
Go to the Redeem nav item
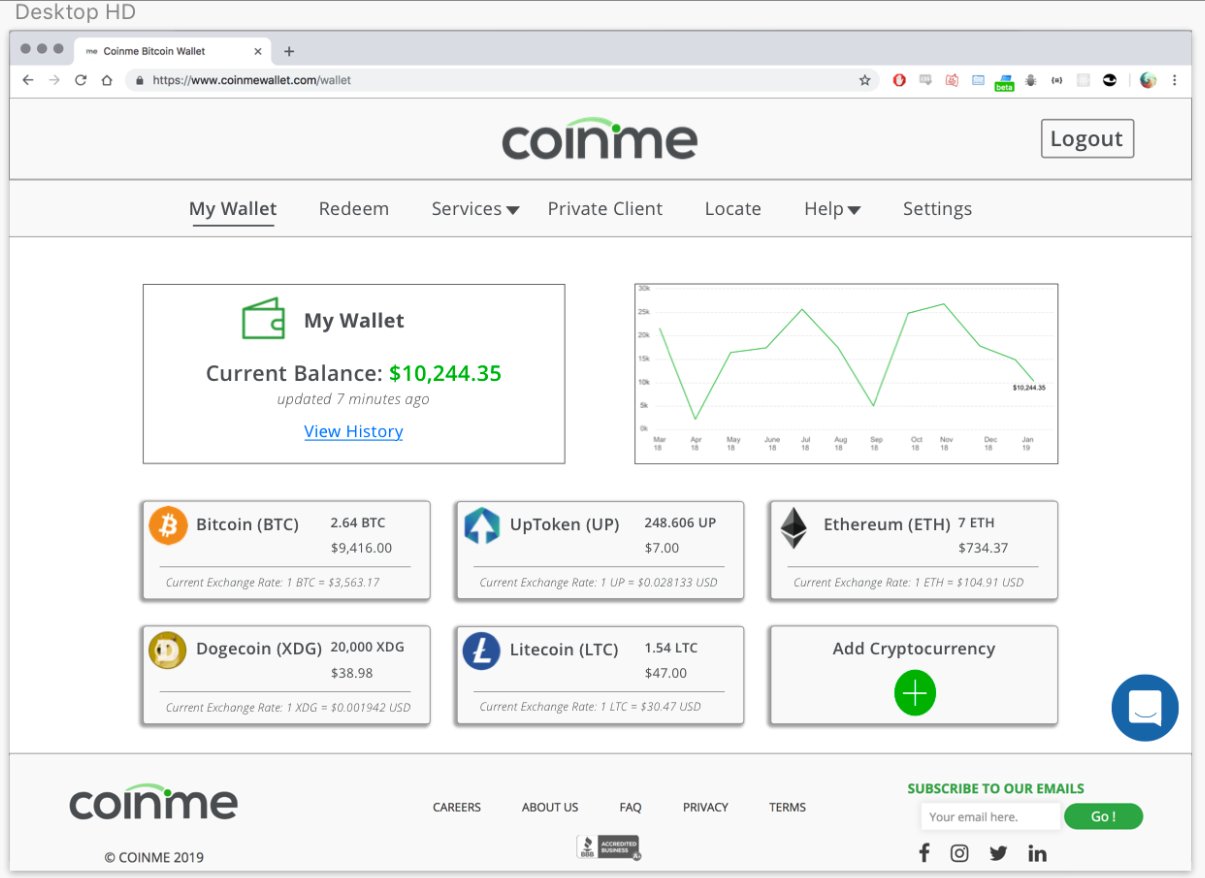[x=354, y=209]
